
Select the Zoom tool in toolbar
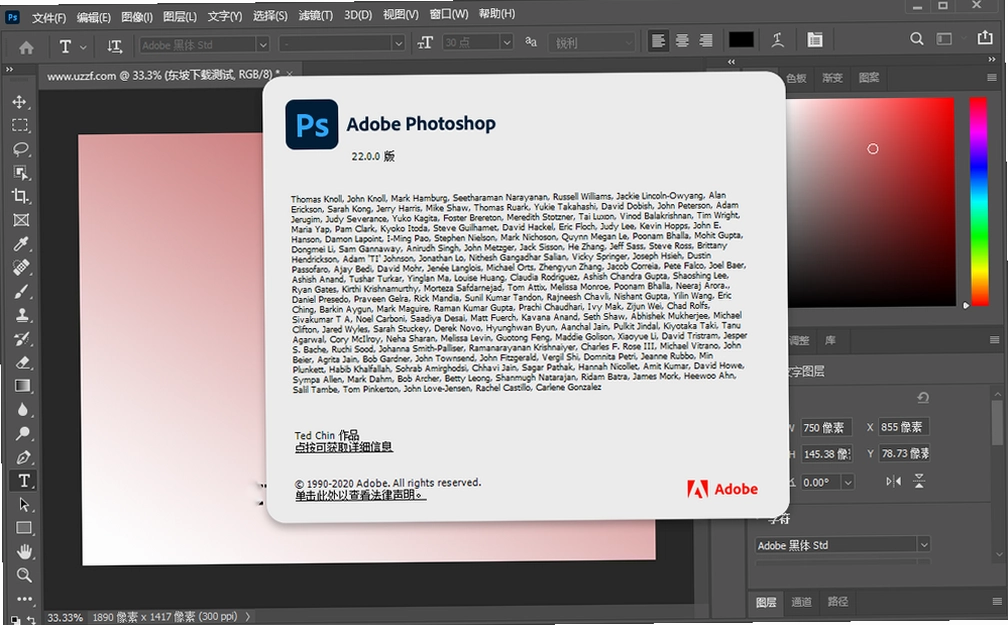24,575
